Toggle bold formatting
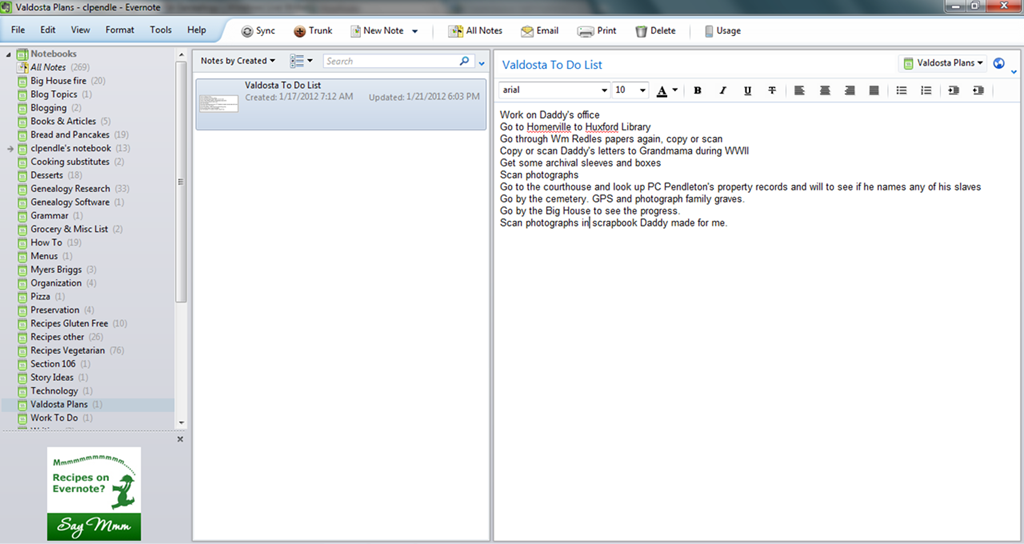1024x544 pixels. (x=697, y=90)
